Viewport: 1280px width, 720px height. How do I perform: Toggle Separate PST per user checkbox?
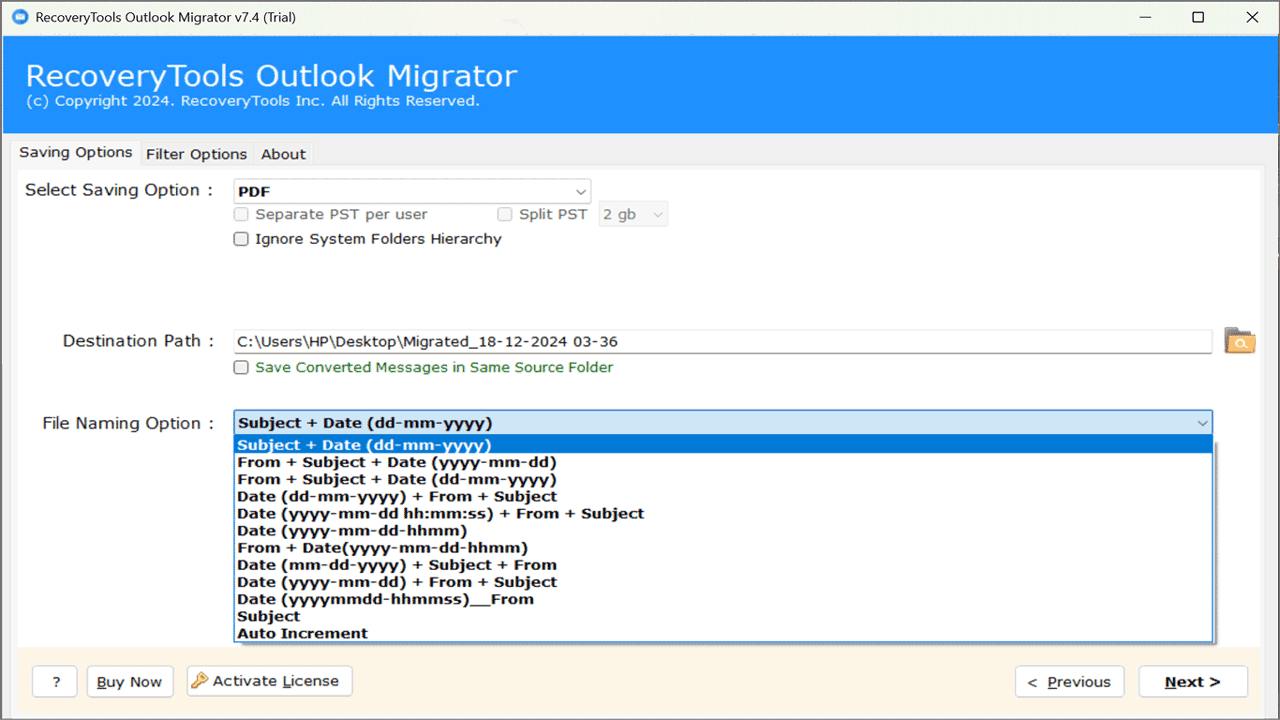click(x=241, y=214)
